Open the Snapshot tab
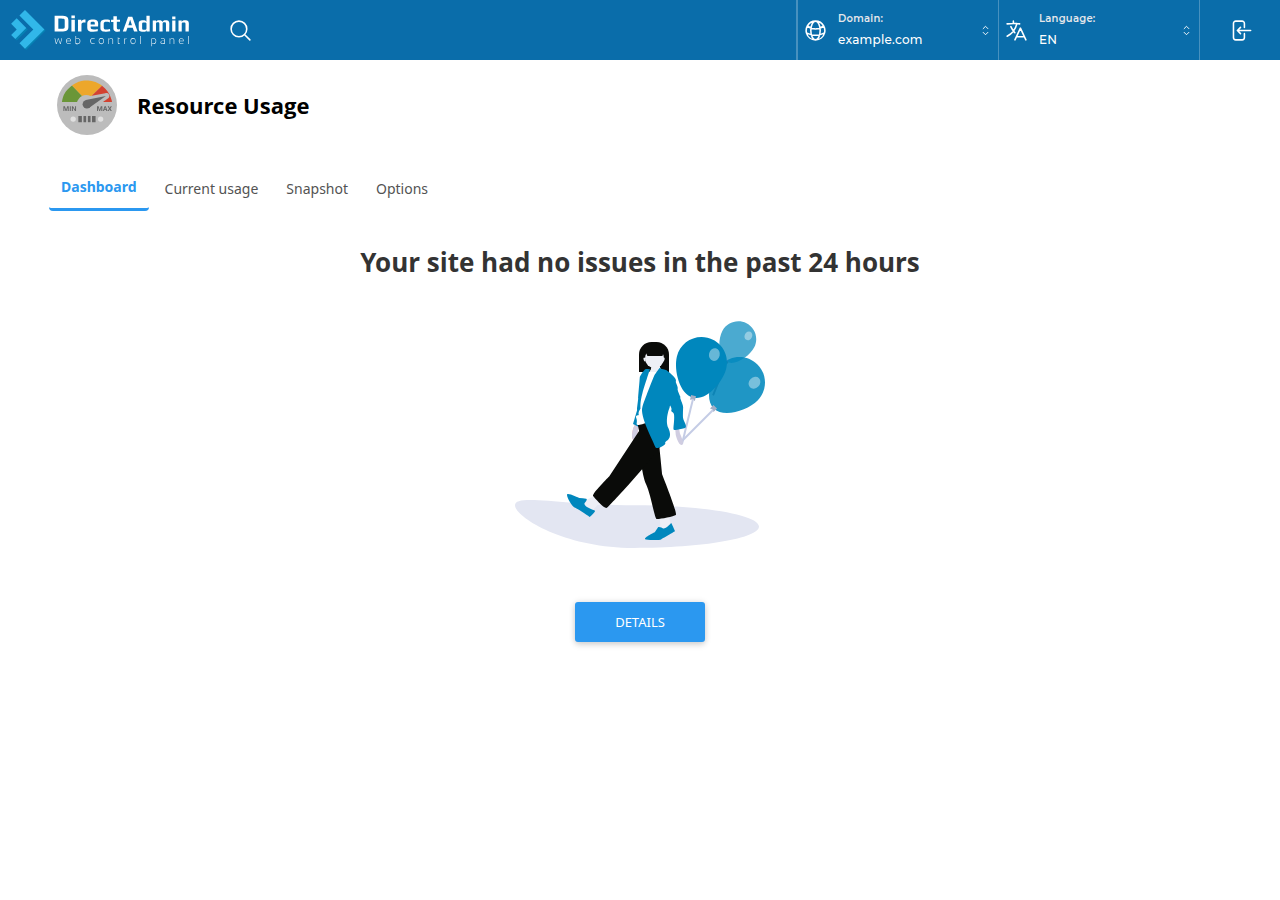The height and width of the screenshot is (900, 1280). (317, 189)
